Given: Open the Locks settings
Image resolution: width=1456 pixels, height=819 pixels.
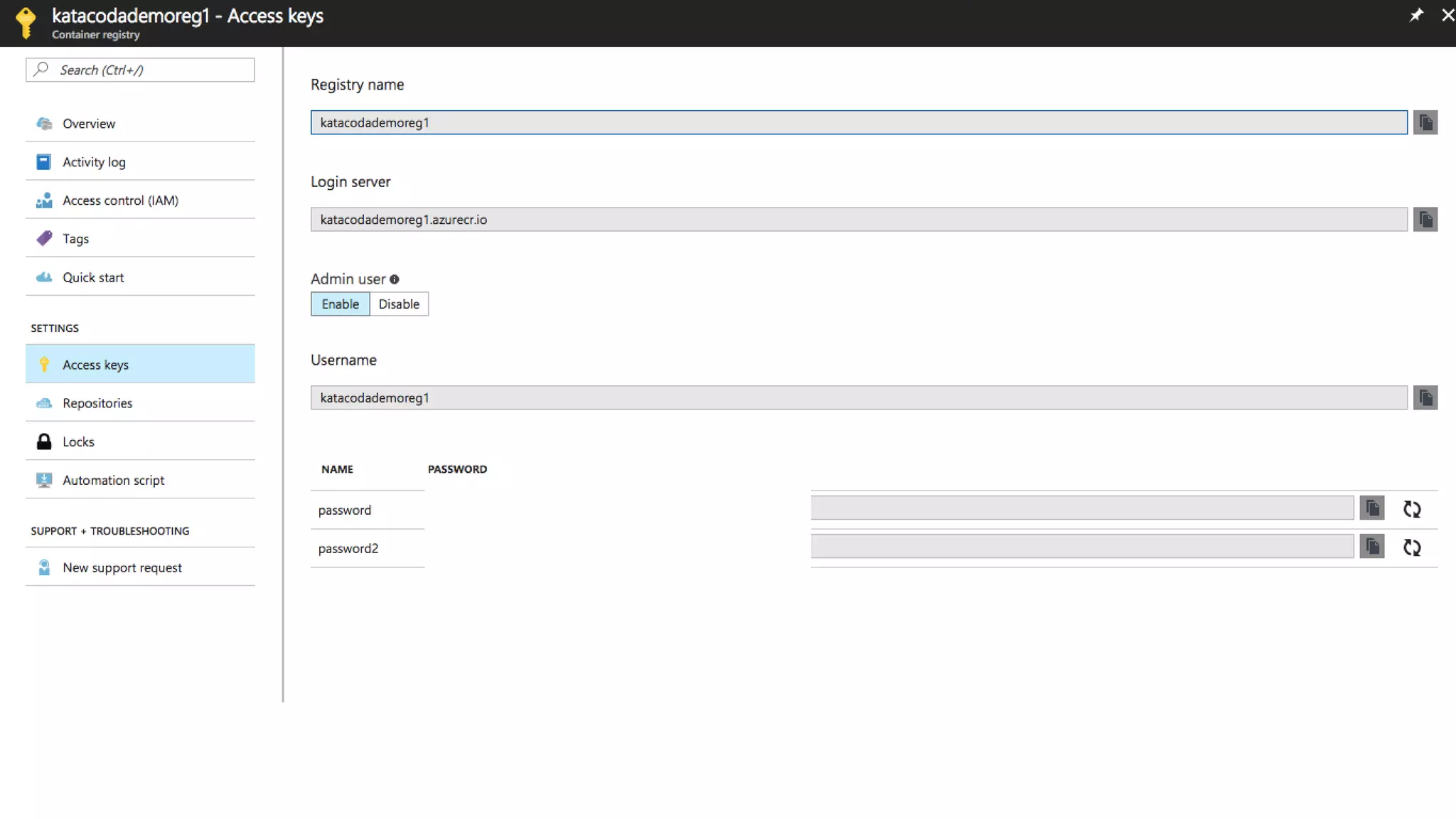Looking at the screenshot, I should tap(78, 441).
